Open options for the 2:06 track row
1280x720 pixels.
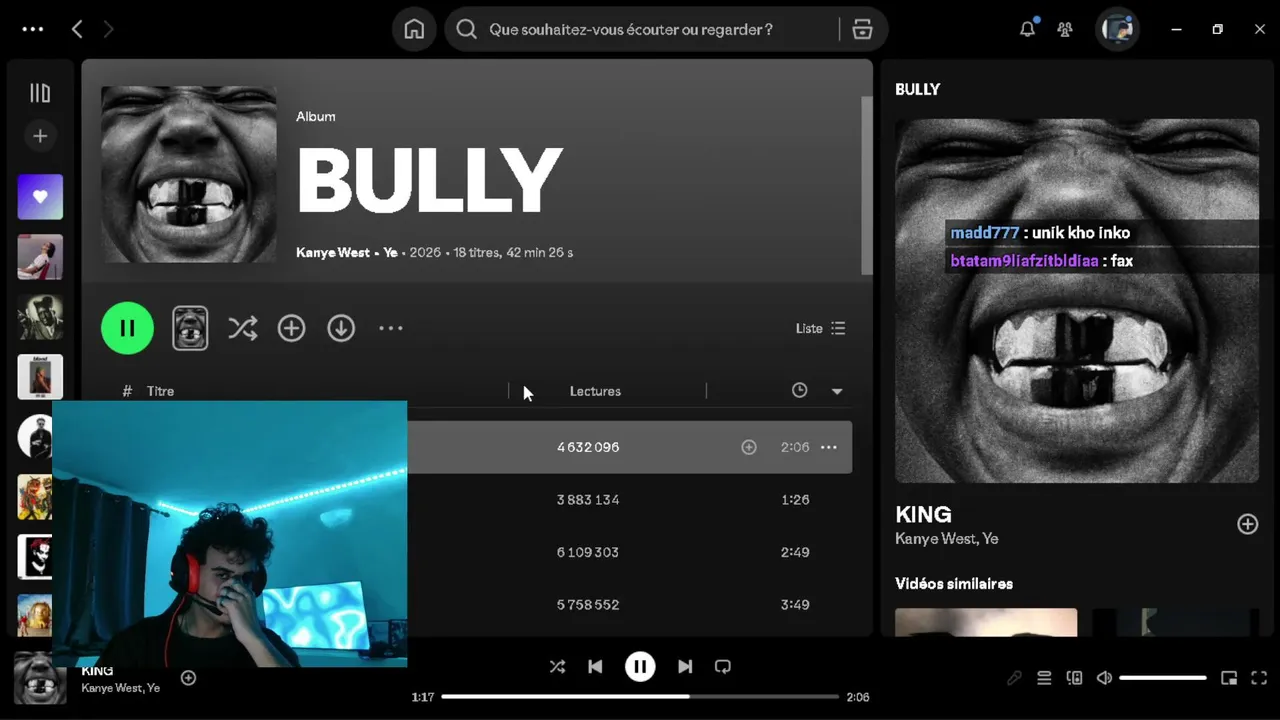point(829,447)
